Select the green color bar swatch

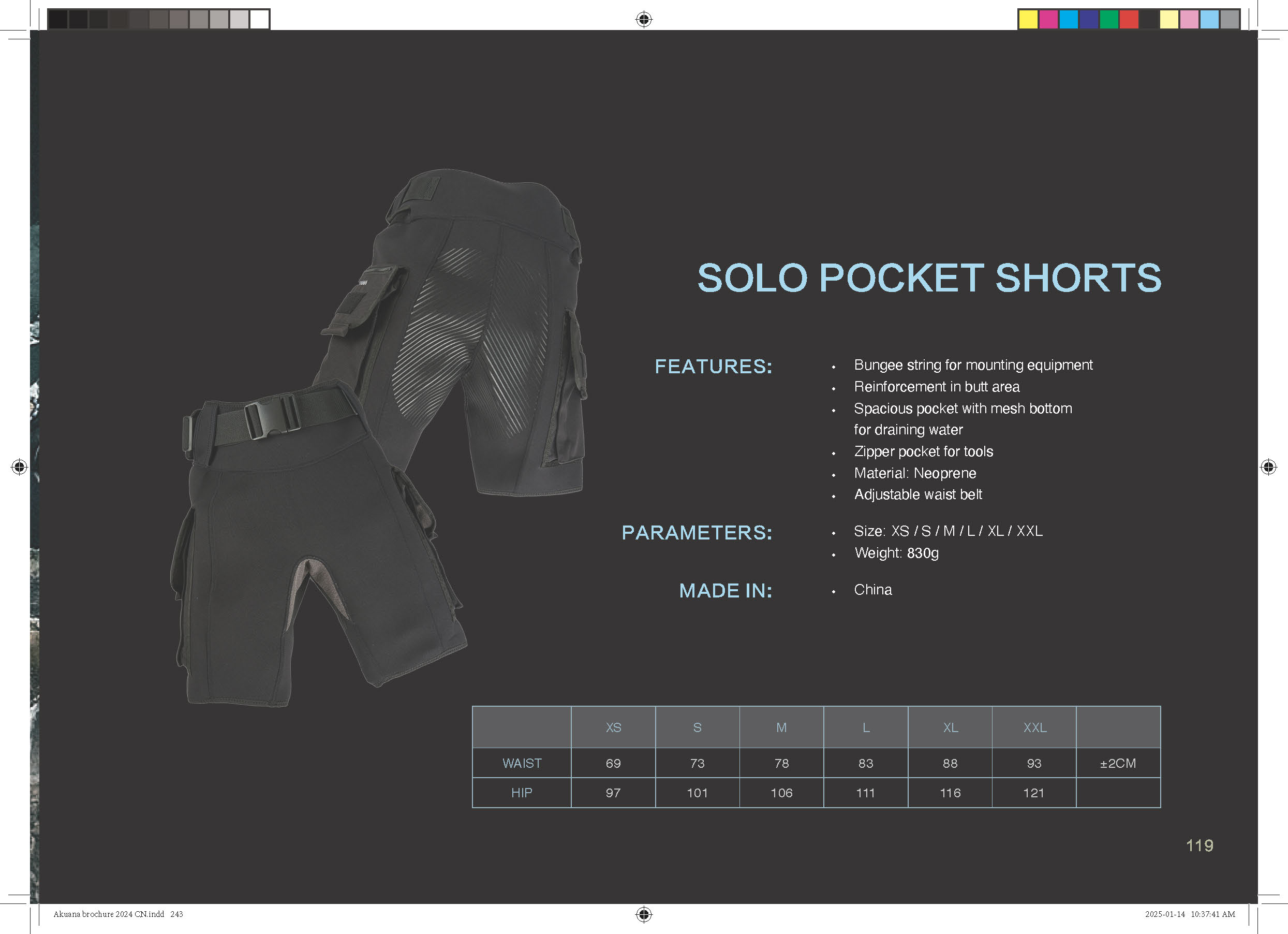[x=1108, y=19]
